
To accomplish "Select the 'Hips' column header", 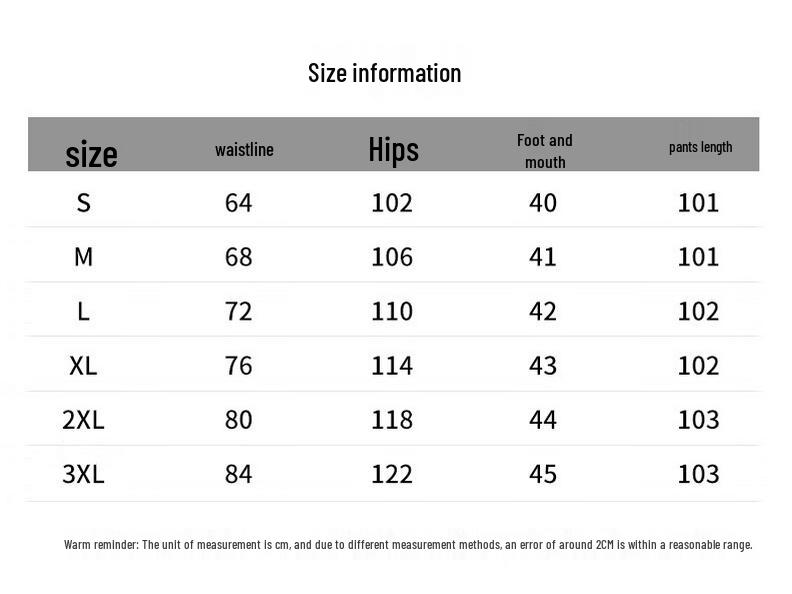I will tap(393, 150).
